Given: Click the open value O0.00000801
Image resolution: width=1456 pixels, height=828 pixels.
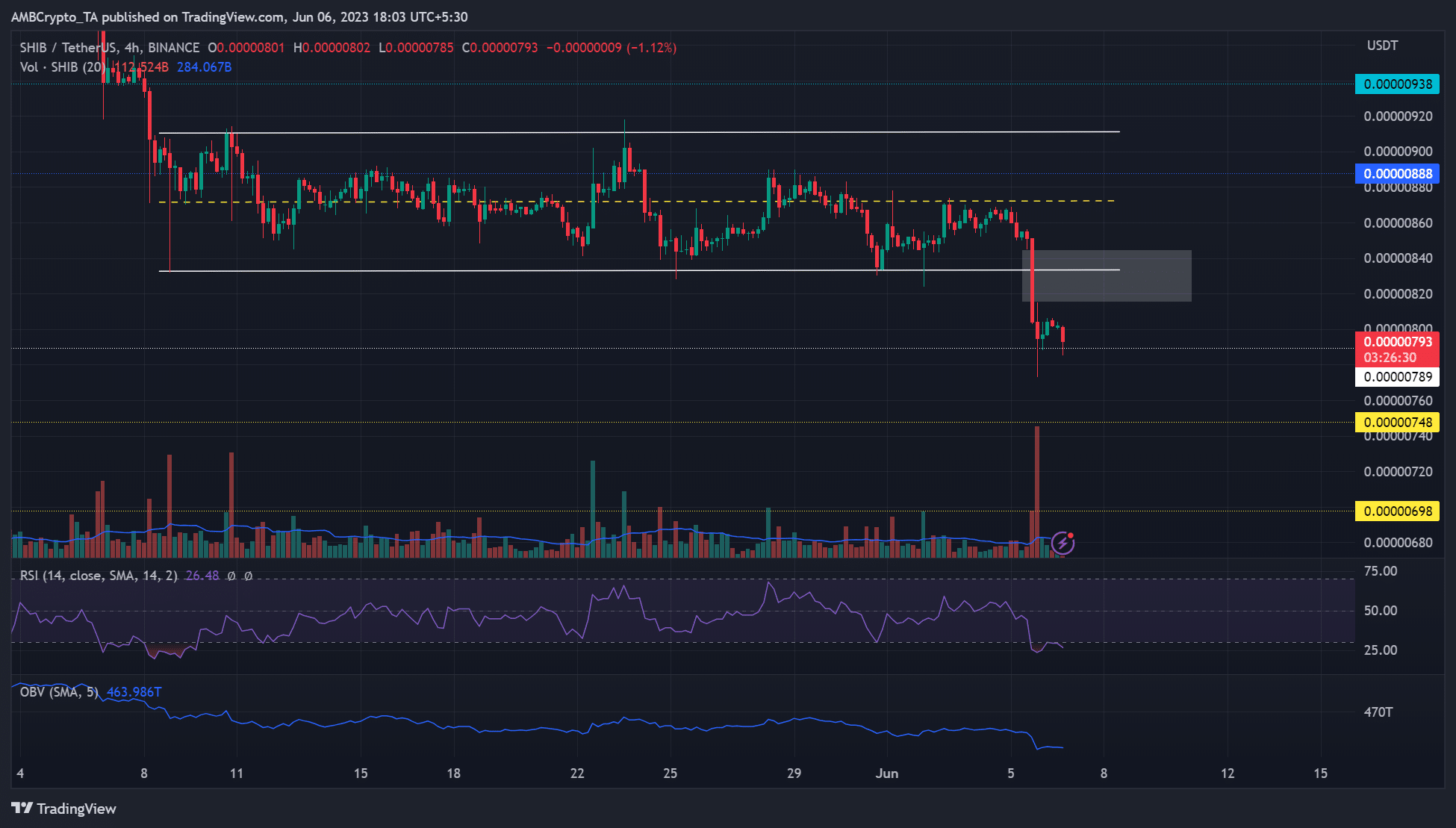Looking at the screenshot, I should [246, 48].
